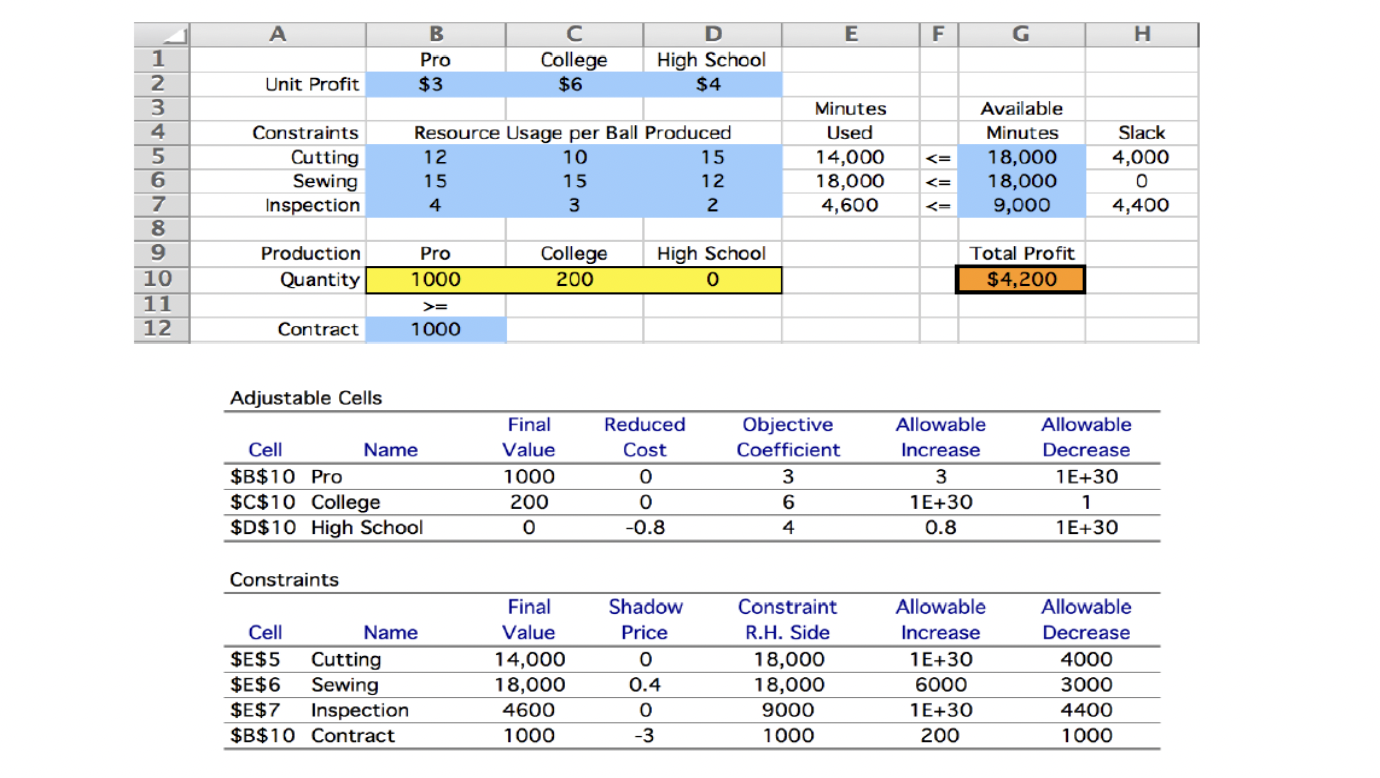Select the $D$10 High School reduced cost of -0.8
This screenshot has height=778, width=1380.
pyautogui.click(x=644, y=527)
